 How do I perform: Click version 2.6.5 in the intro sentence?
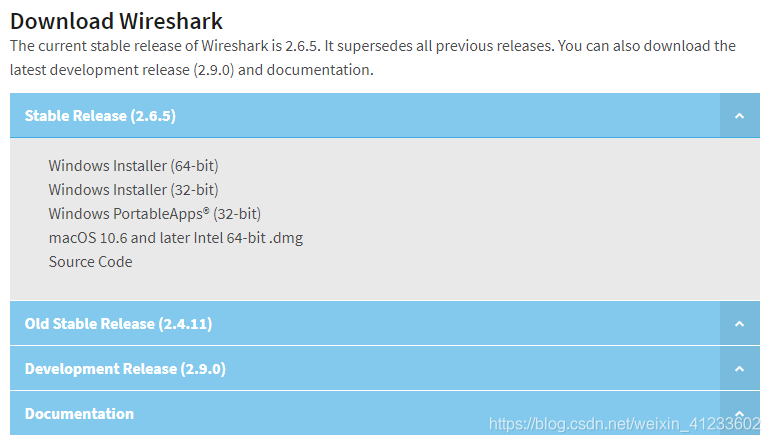tap(302, 46)
